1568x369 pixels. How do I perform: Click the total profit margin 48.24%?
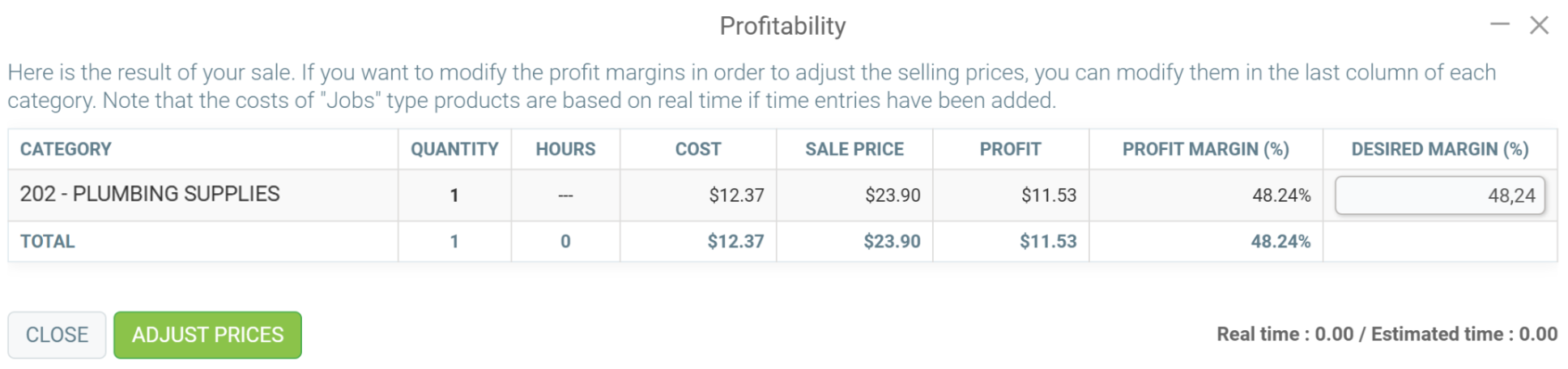tap(1280, 242)
